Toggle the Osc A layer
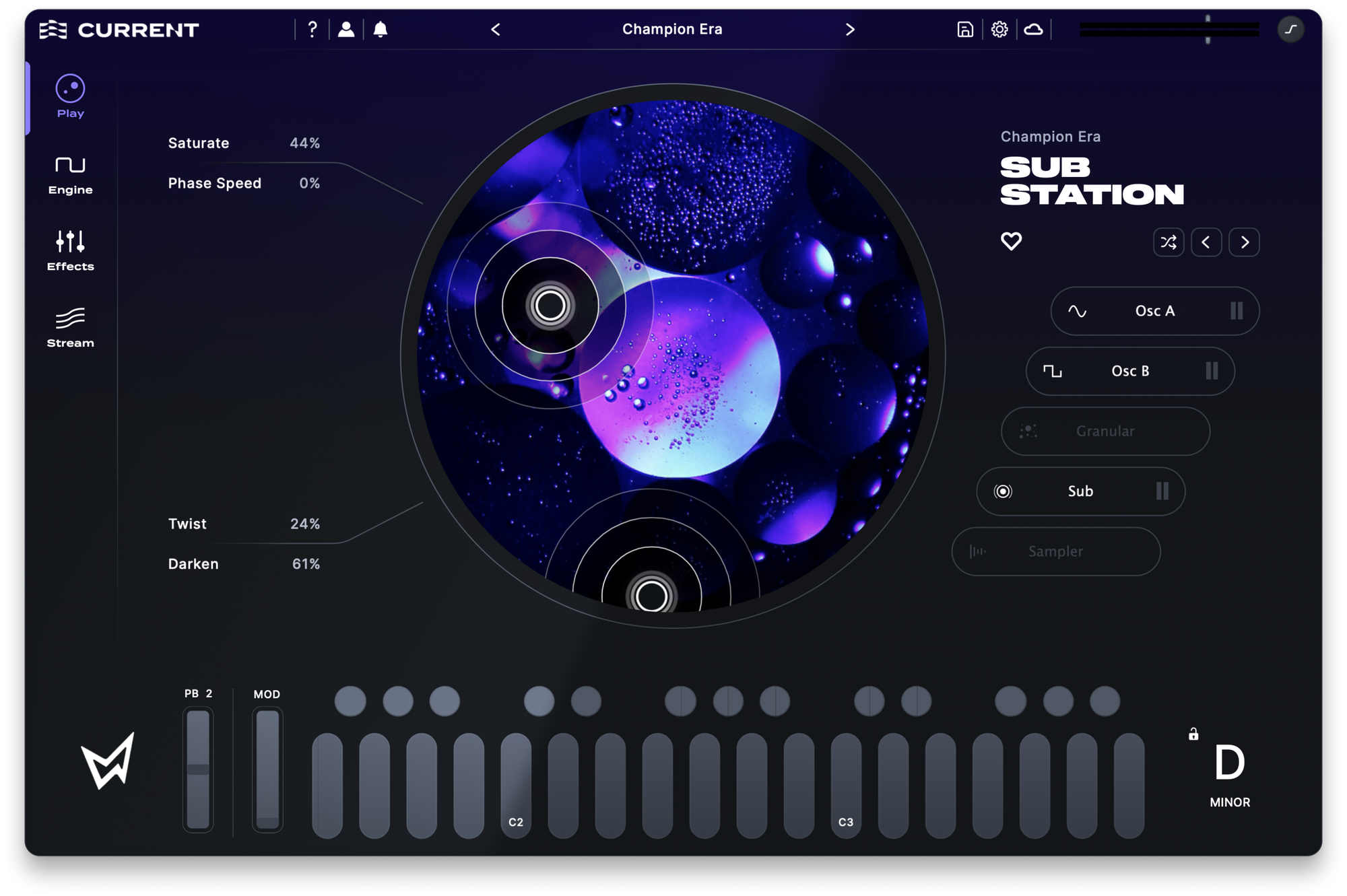Image resolution: width=1347 pixels, height=896 pixels. coord(1154,311)
